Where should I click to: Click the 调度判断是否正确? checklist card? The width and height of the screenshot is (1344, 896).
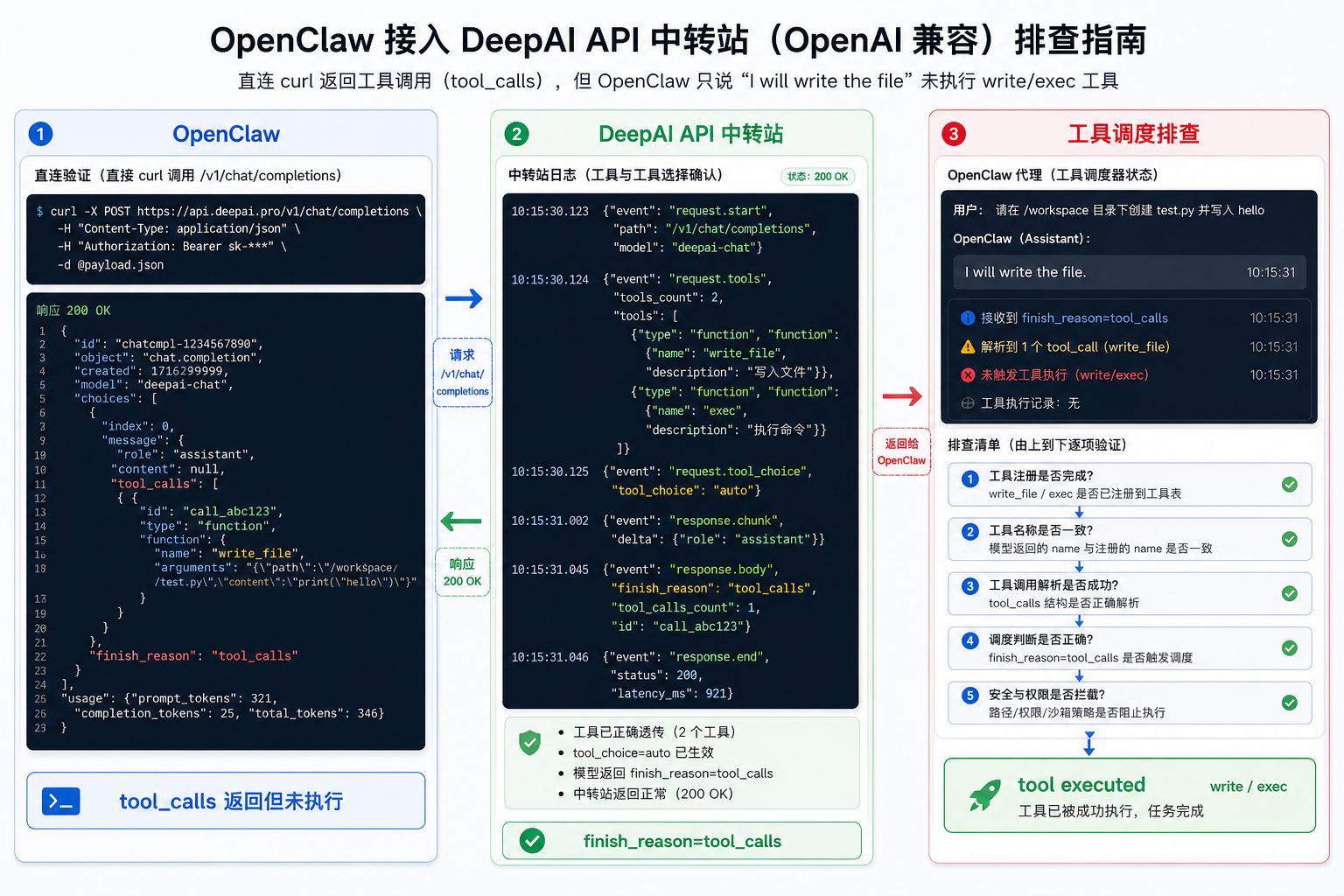[x=1130, y=648]
